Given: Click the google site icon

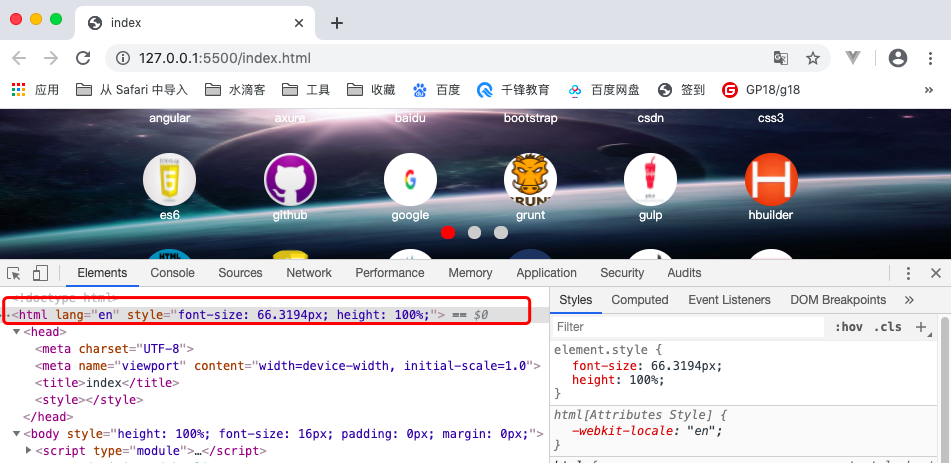Looking at the screenshot, I should [410, 179].
